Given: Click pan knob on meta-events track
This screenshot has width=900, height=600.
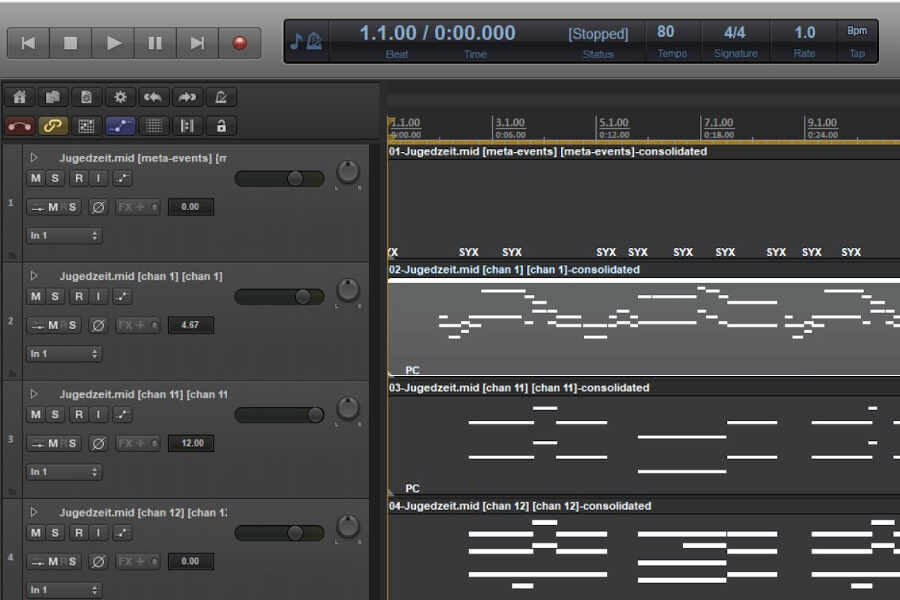Looking at the screenshot, I should (x=348, y=172).
